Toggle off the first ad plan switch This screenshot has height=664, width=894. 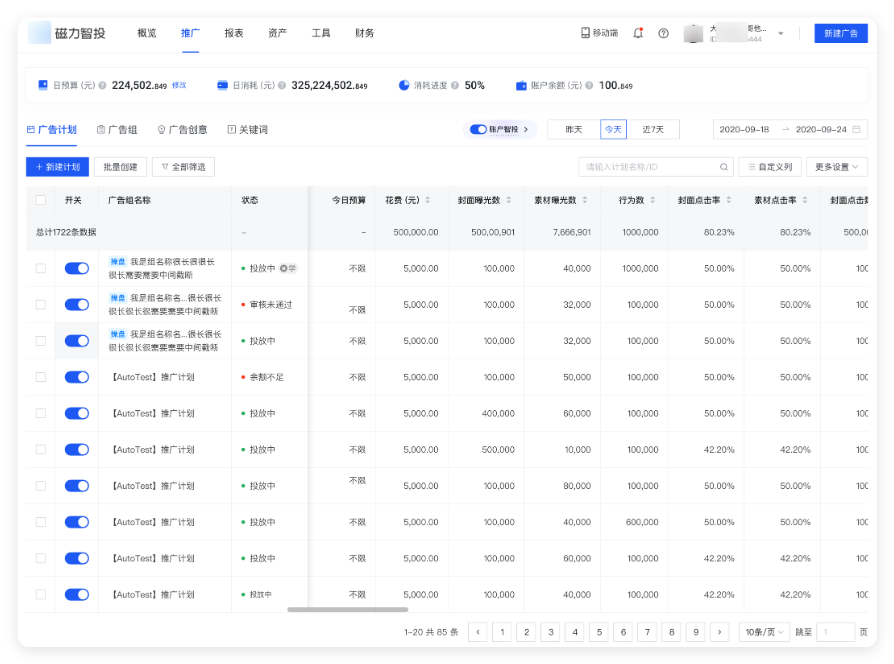[76, 268]
